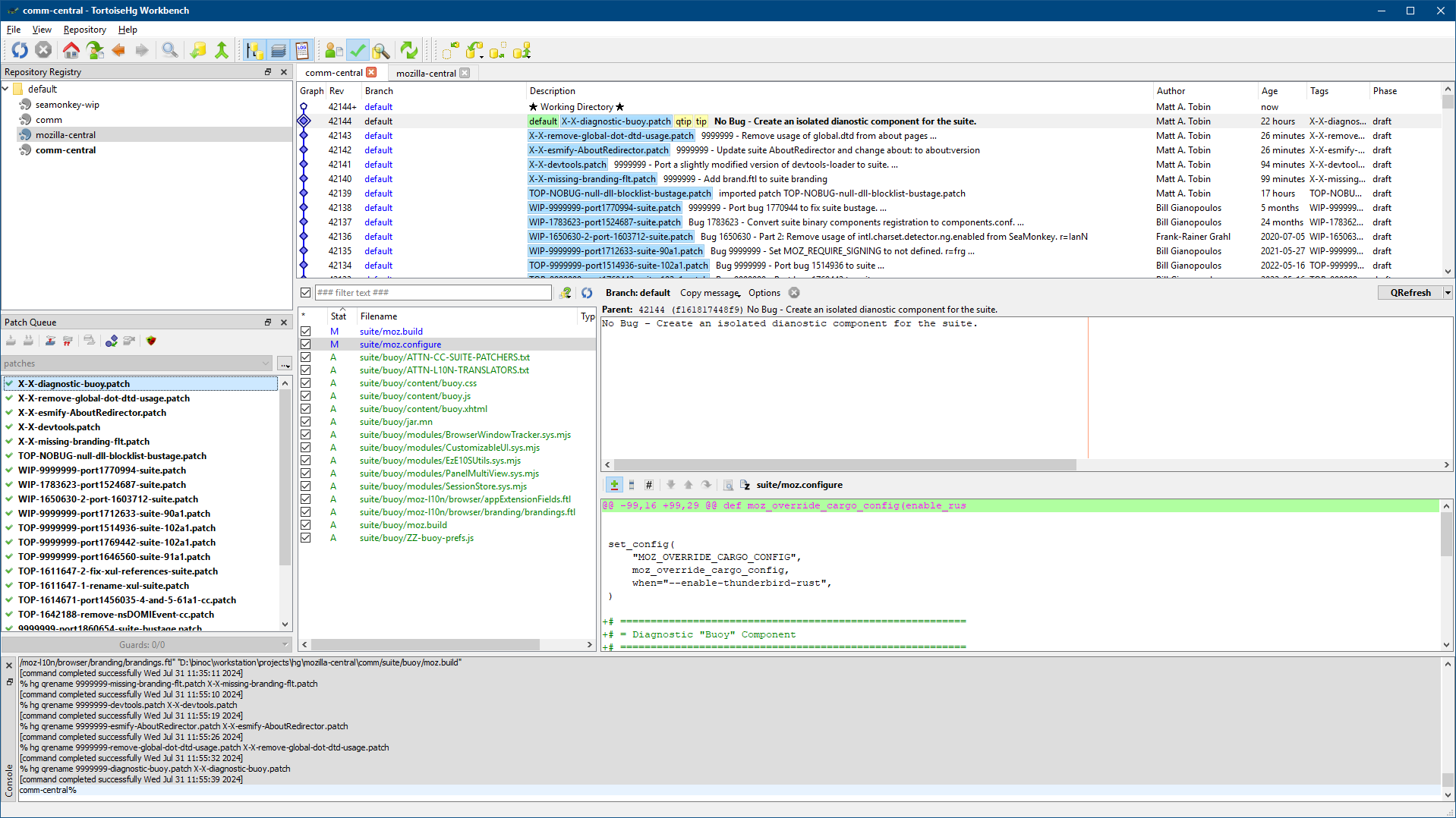Click the refresh status icon beside filter field
The height and width of the screenshot is (818, 1456).
587,293
